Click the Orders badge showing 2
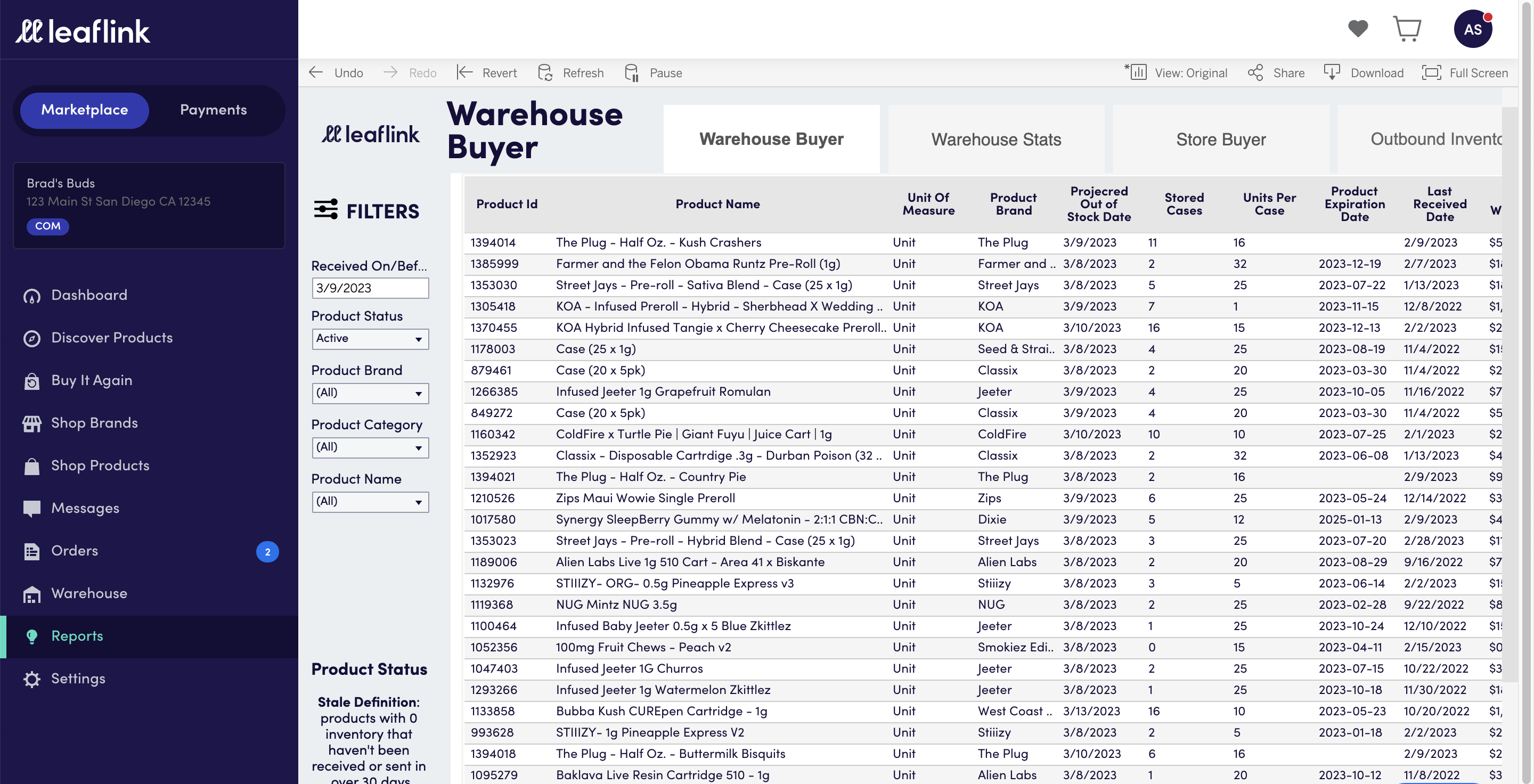 pos(267,552)
